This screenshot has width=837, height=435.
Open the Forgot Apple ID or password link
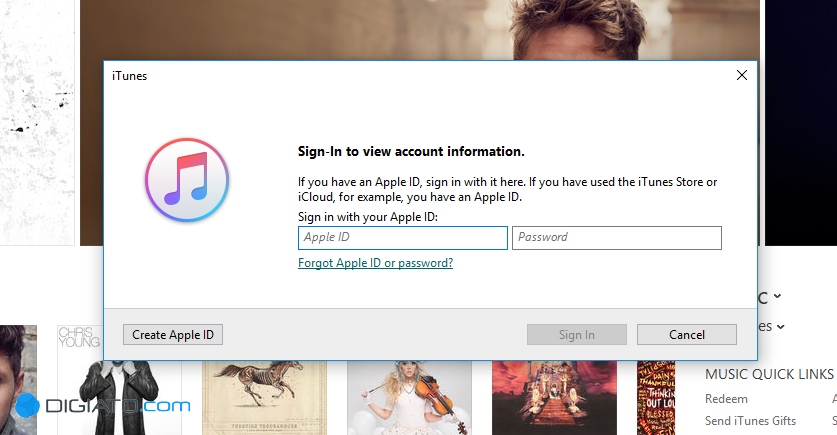tap(375, 263)
